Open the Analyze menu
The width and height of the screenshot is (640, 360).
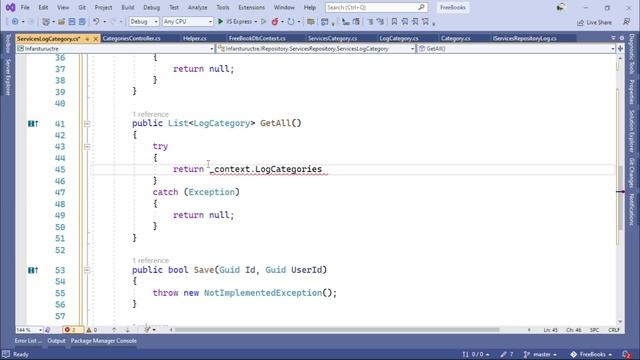click(198, 7)
